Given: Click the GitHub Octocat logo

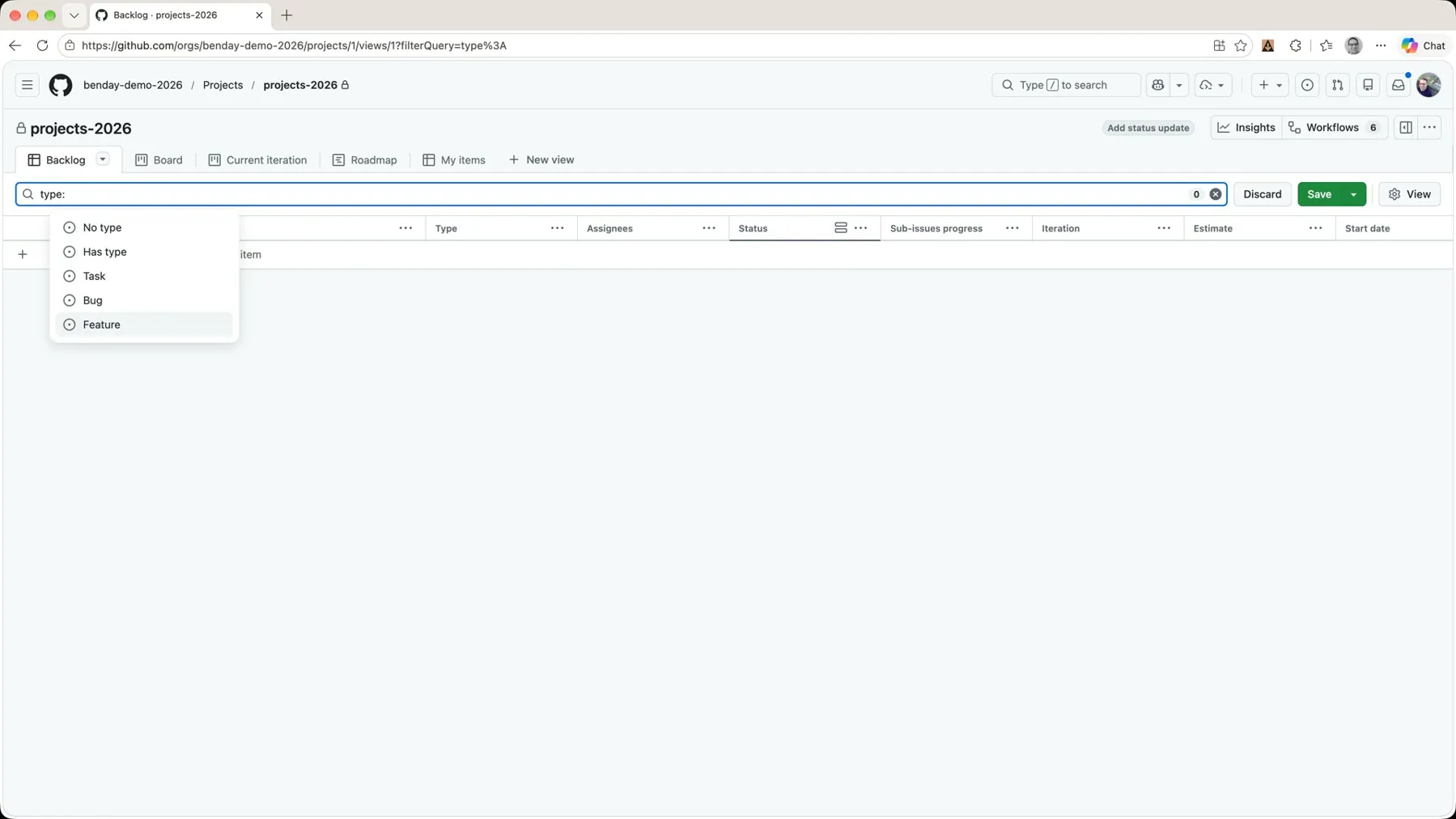Looking at the screenshot, I should point(61,85).
